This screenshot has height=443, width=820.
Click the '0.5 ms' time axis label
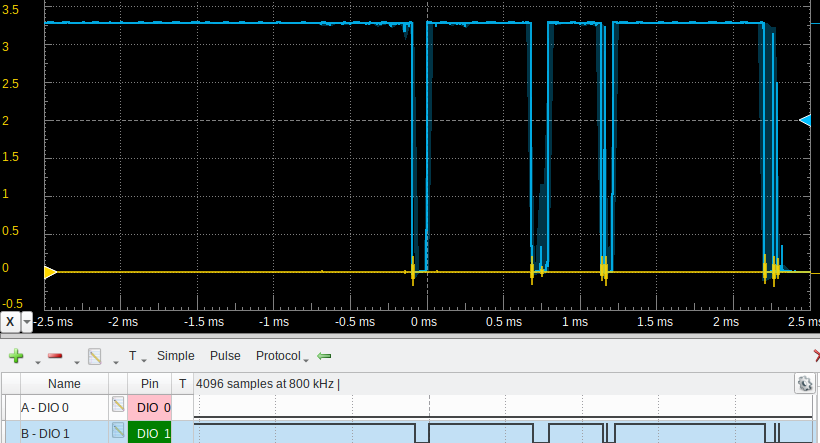pyautogui.click(x=504, y=322)
